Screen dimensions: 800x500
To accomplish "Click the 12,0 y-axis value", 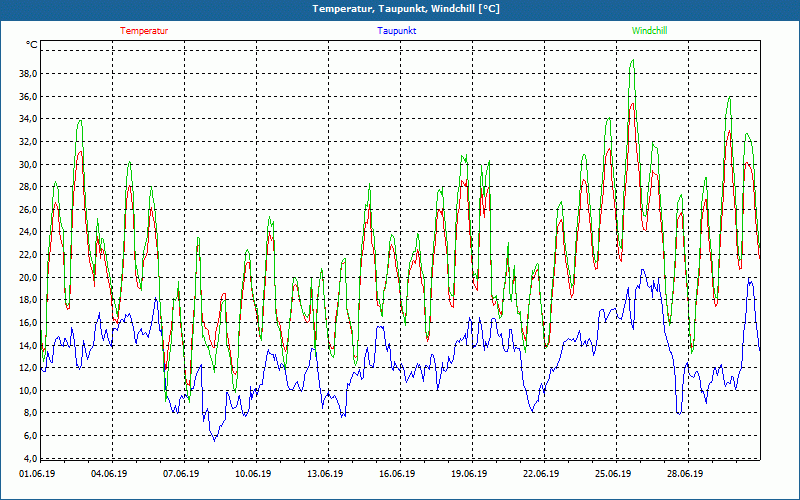I will 28,367.
